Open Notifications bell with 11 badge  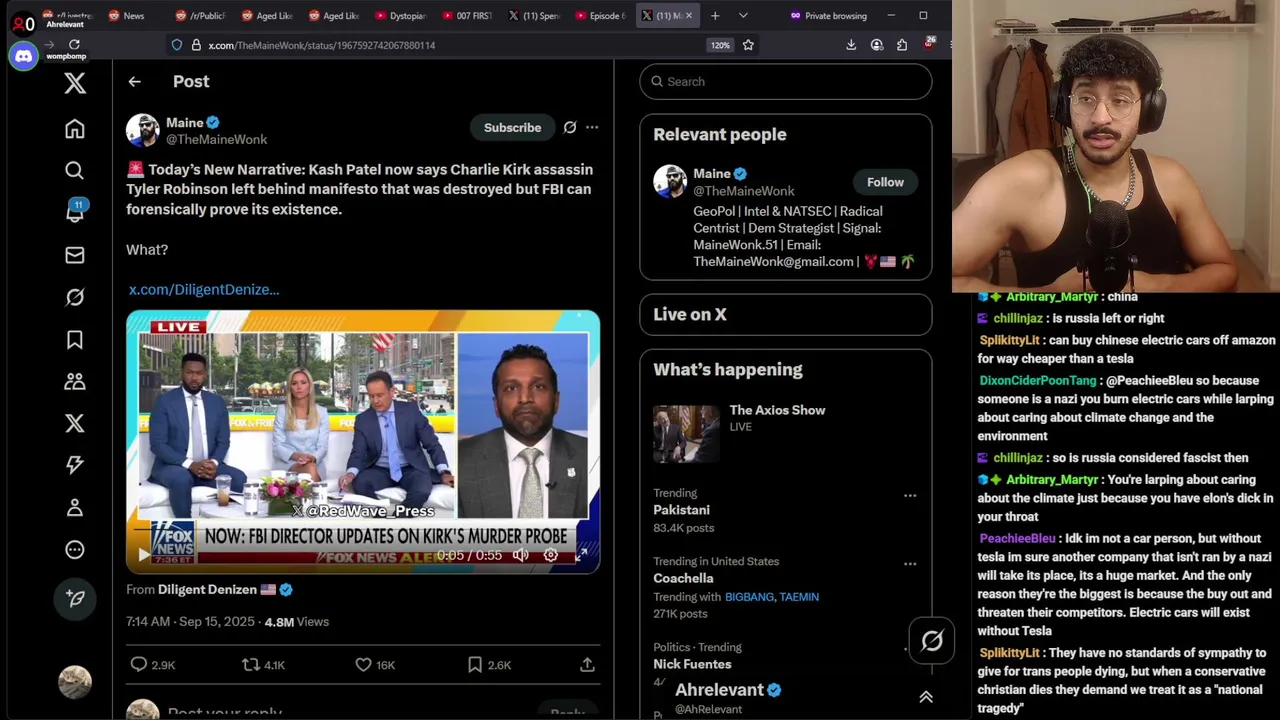tap(75, 211)
